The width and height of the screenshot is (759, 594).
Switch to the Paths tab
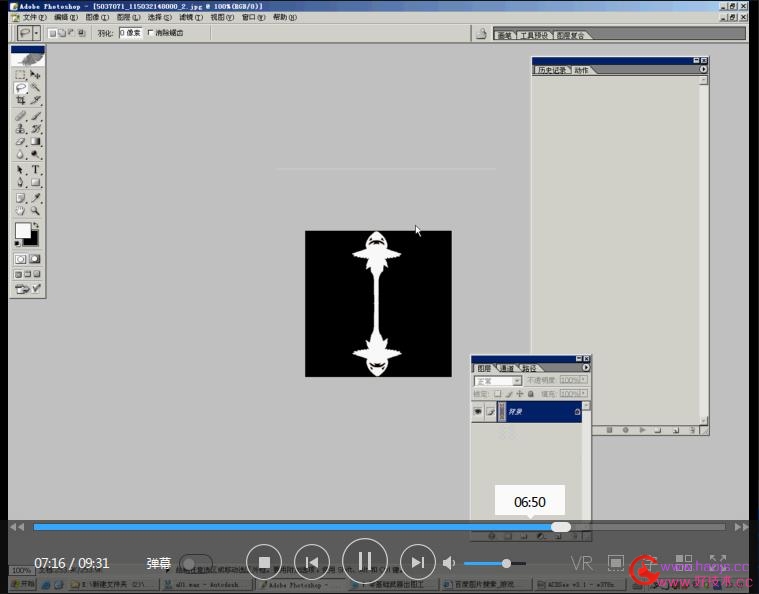(x=529, y=368)
